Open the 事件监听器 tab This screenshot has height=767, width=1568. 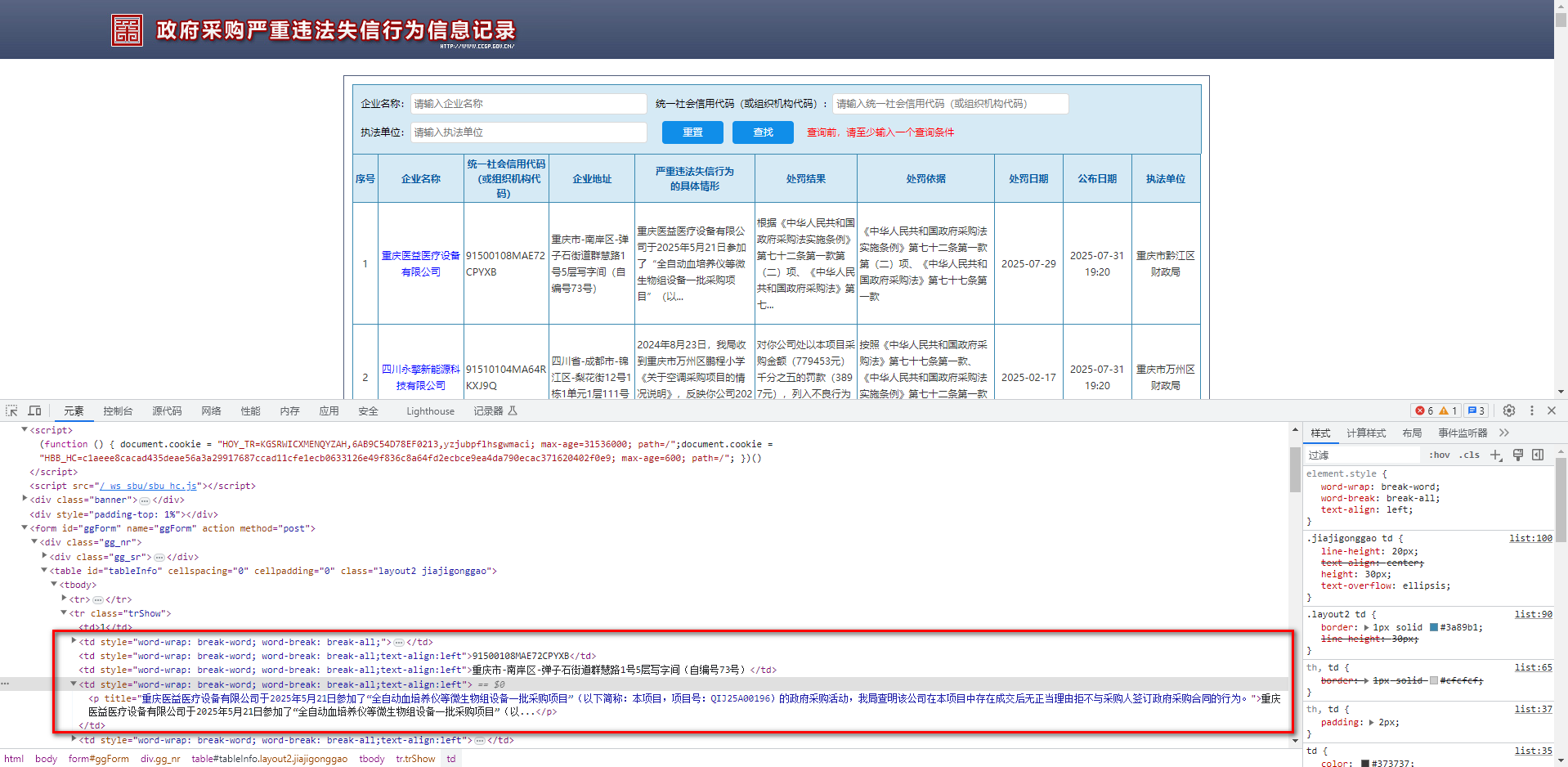click(x=1463, y=433)
